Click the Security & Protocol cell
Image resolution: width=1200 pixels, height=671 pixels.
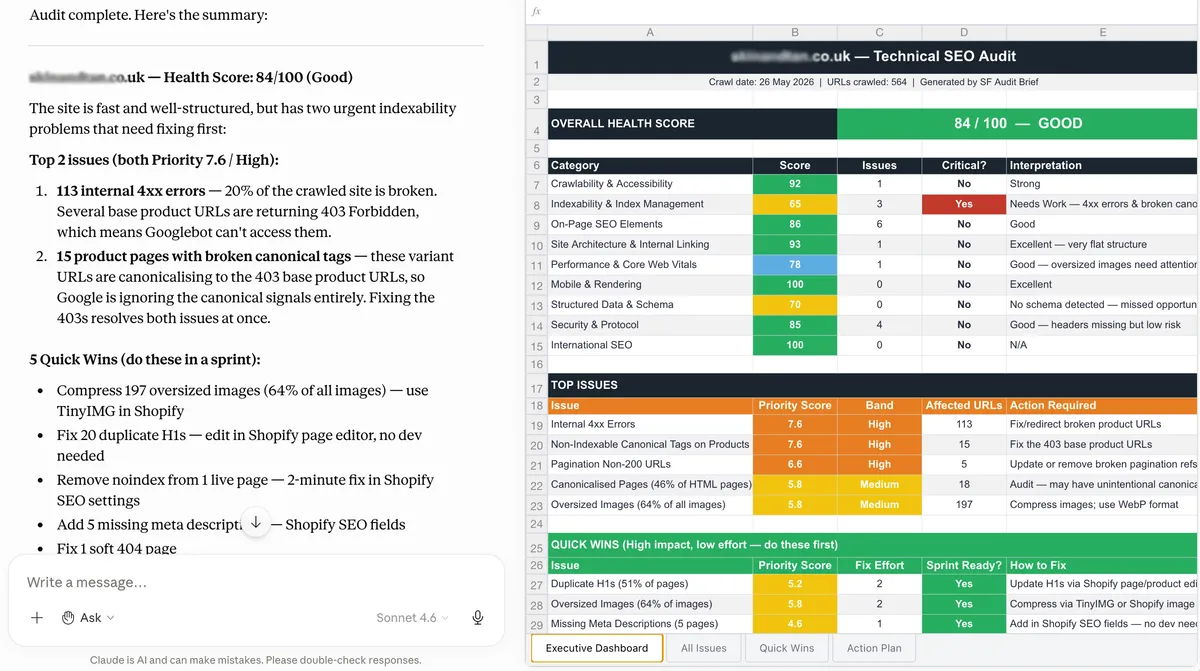[x=650, y=324]
